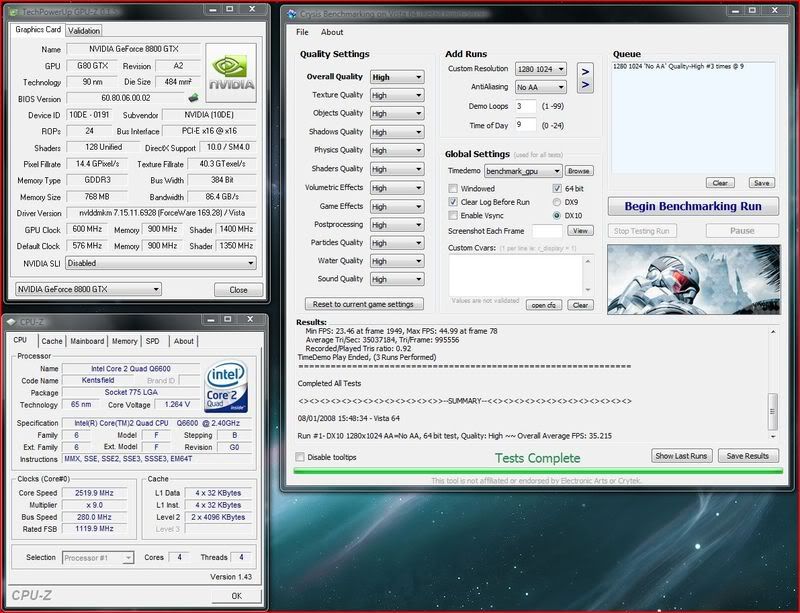Select the DX9 radio button

(x=557, y=202)
